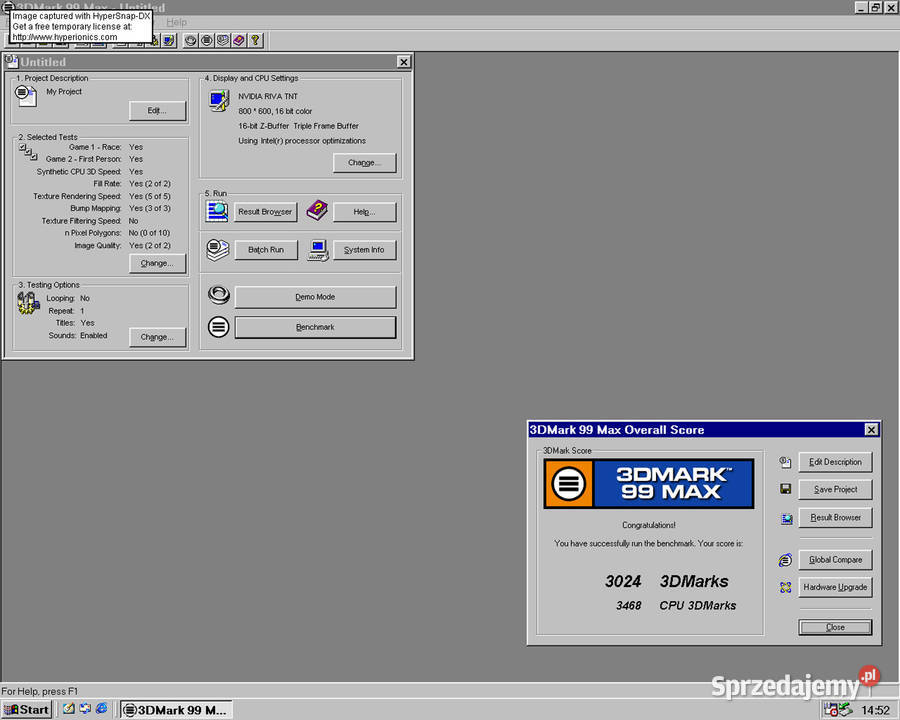The height and width of the screenshot is (720, 900).
Task: Click the Batch Run toolbar icon
Action: [223, 40]
